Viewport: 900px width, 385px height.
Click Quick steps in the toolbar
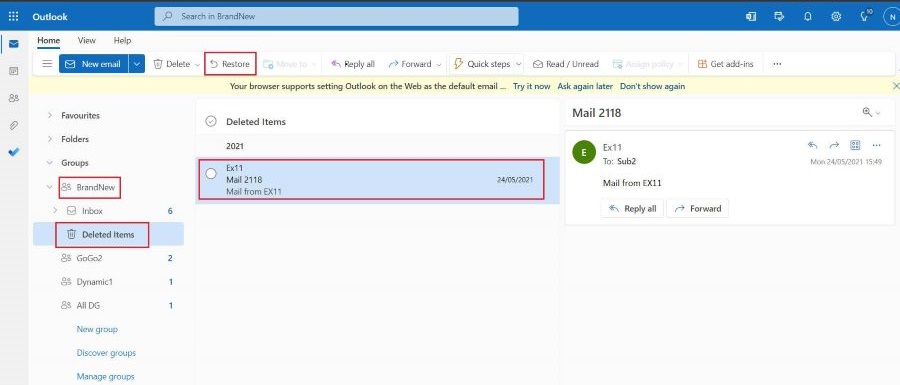(x=482, y=64)
